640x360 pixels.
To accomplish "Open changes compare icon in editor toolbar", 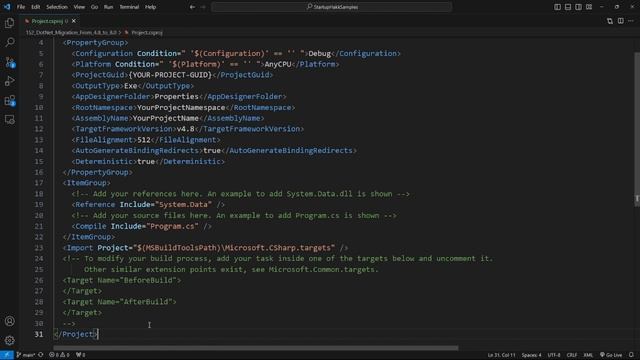I will pyautogui.click(x=610, y=21).
